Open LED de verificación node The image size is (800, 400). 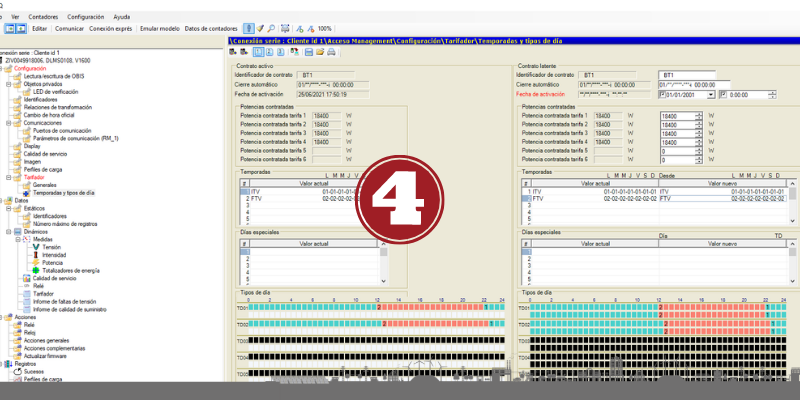tap(56, 92)
